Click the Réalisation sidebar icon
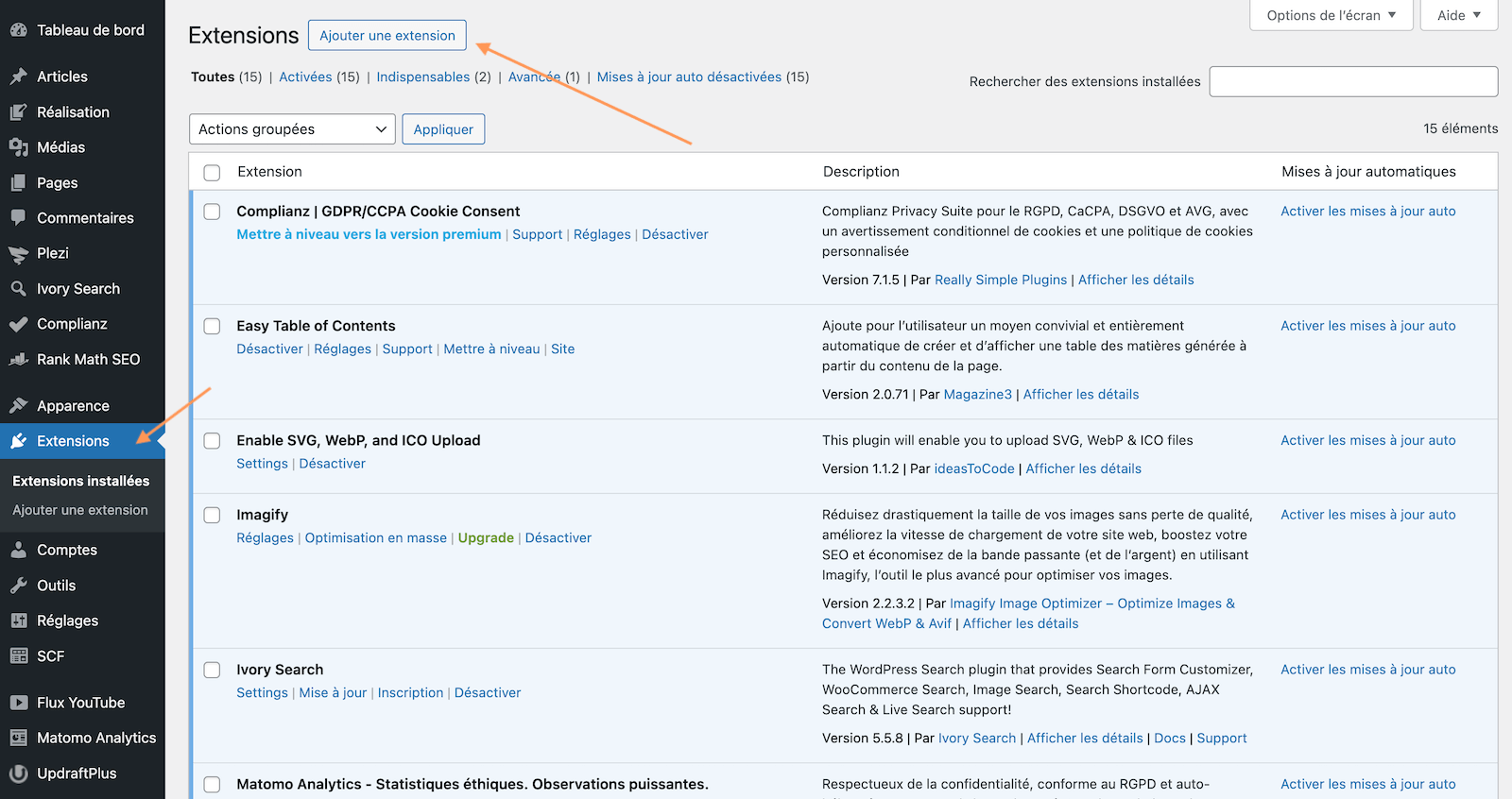Viewport: 1512px width, 799px height. [x=19, y=112]
